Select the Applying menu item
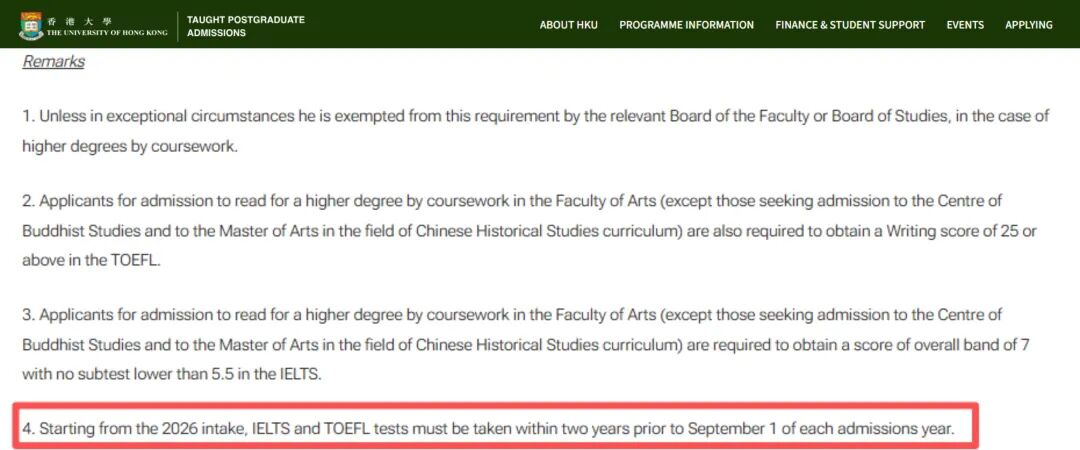The image size is (1080, 450). click(1028, 25)
